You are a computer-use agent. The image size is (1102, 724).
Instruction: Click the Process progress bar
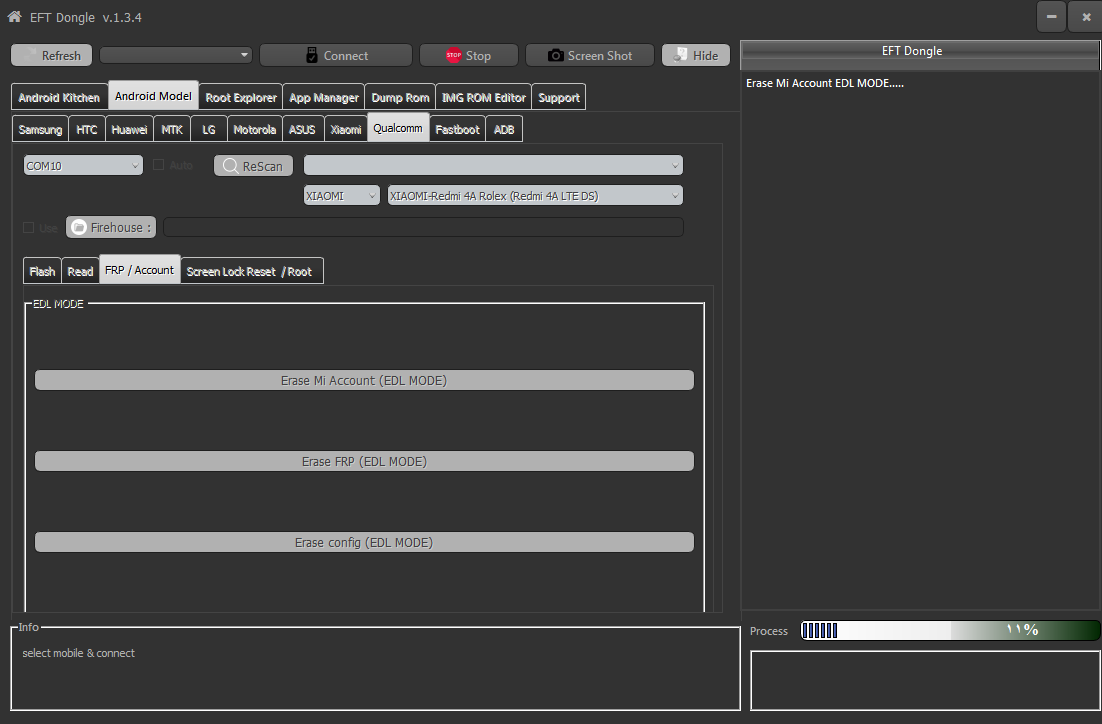(x=950, y=631)
